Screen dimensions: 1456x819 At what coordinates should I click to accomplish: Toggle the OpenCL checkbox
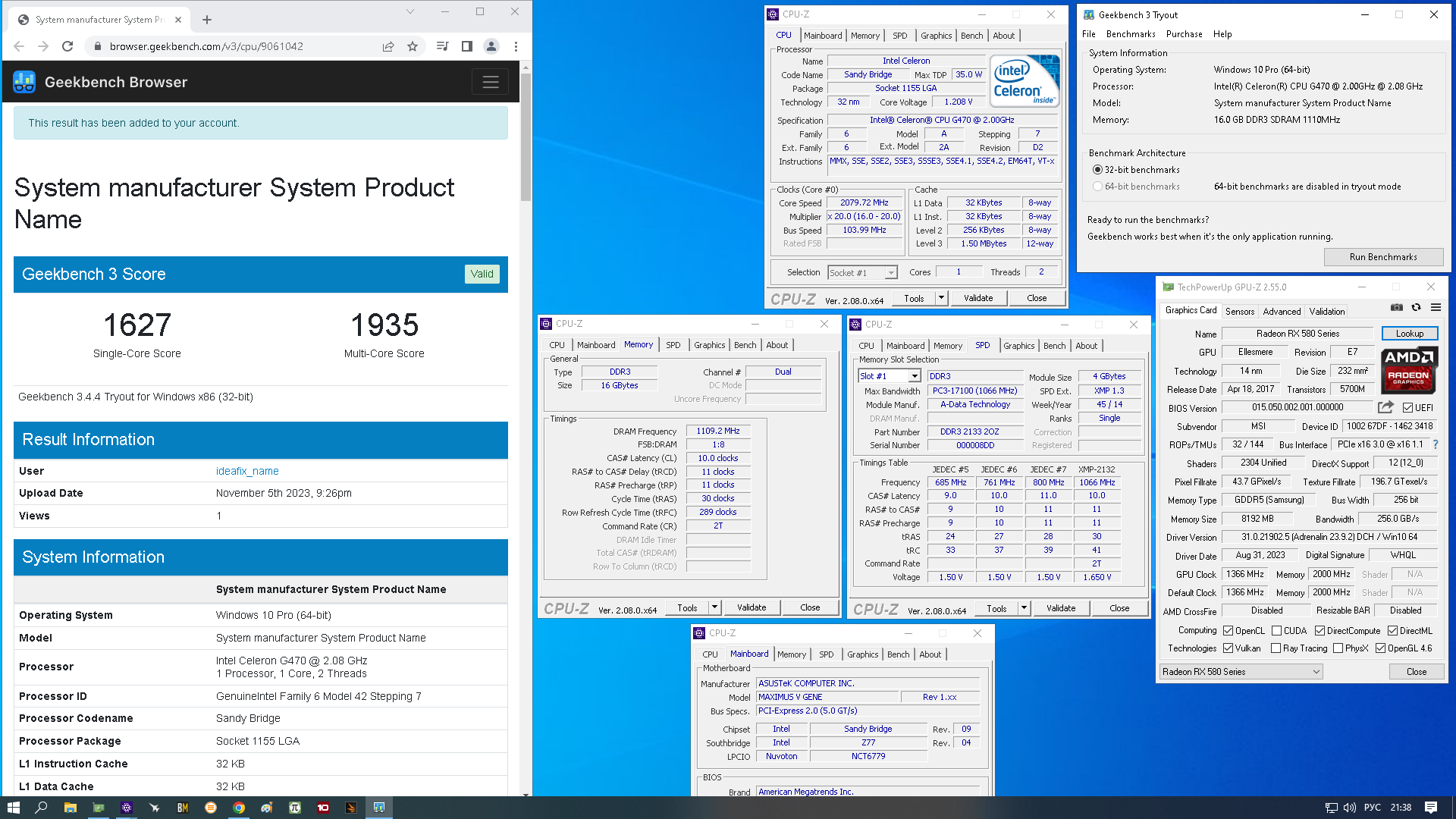point(1228,631)
